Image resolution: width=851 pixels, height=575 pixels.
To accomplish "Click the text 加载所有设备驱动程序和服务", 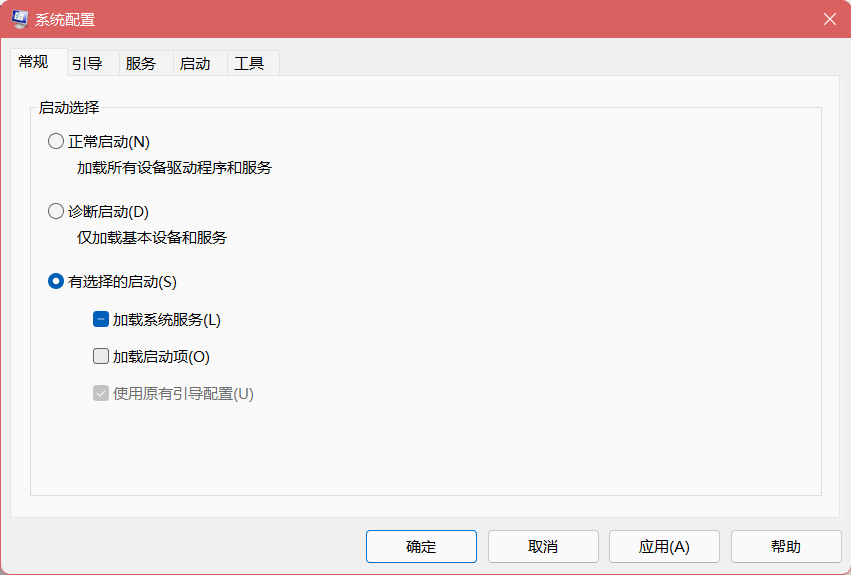I will [x=174, y=168].
